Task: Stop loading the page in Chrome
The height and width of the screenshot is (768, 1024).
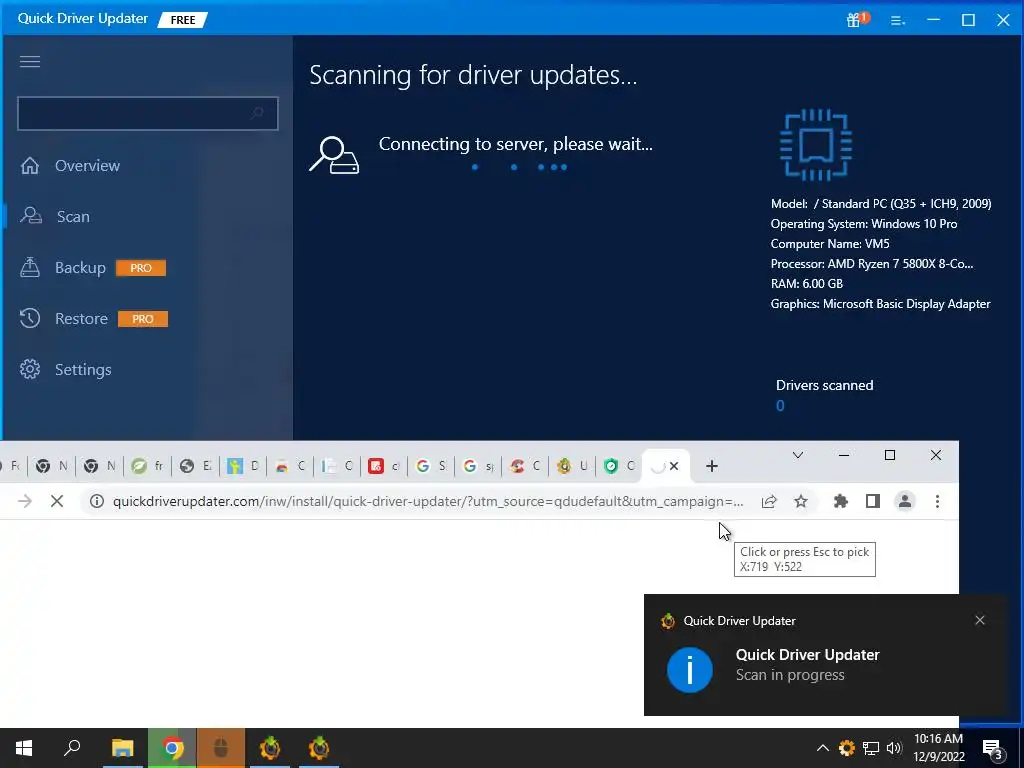Action: [57, 502]
